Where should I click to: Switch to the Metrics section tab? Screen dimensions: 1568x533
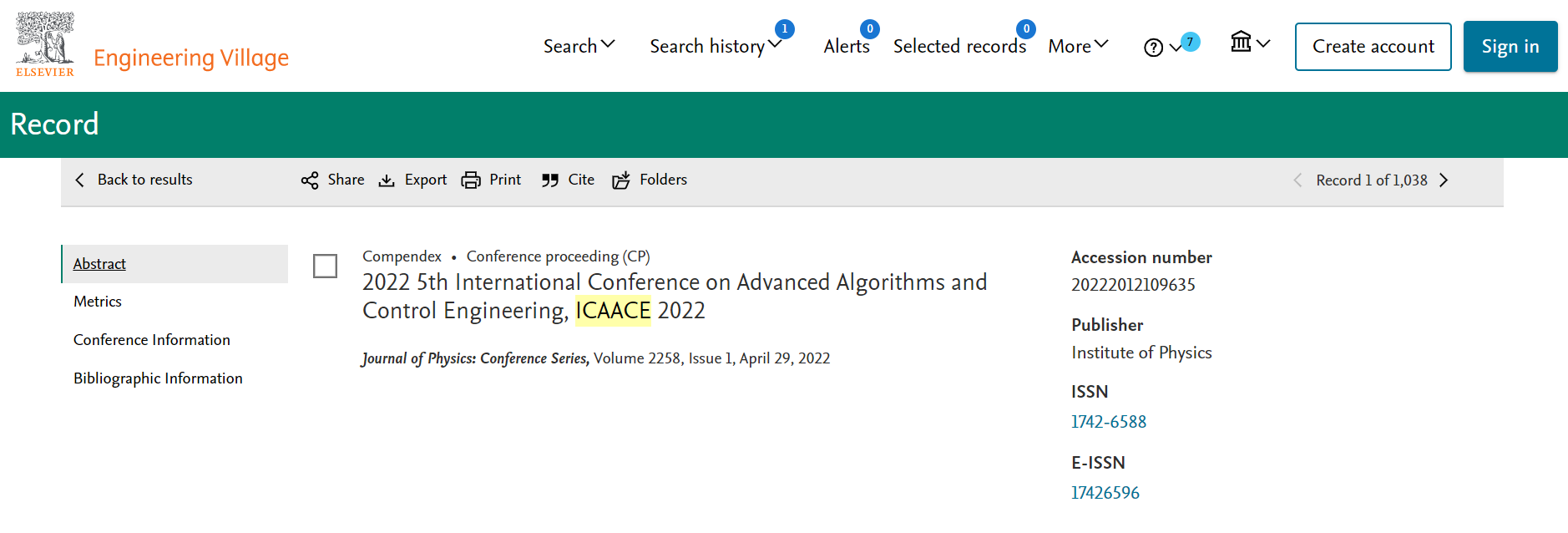pos(98,302)
